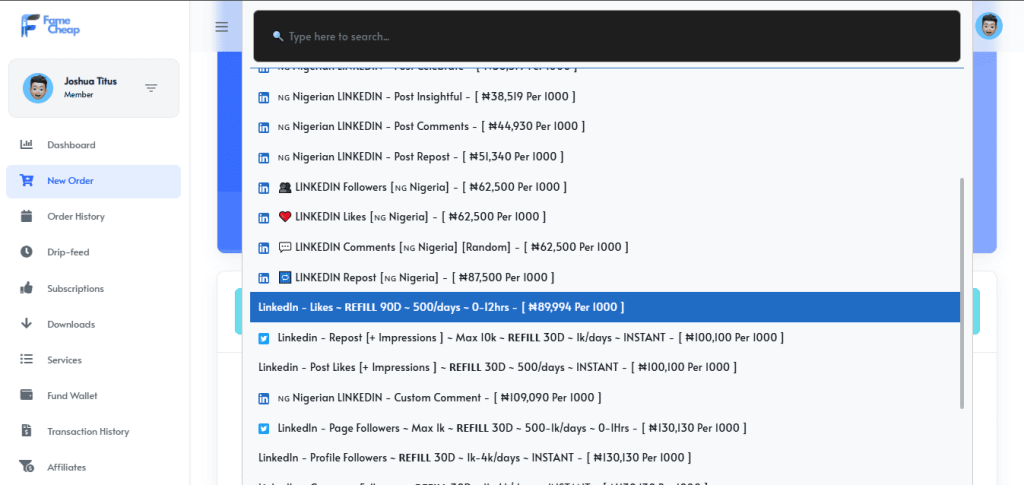
Task: Choose LinkedIn Page Followers Max 1k option
Action: pos(605,428)
